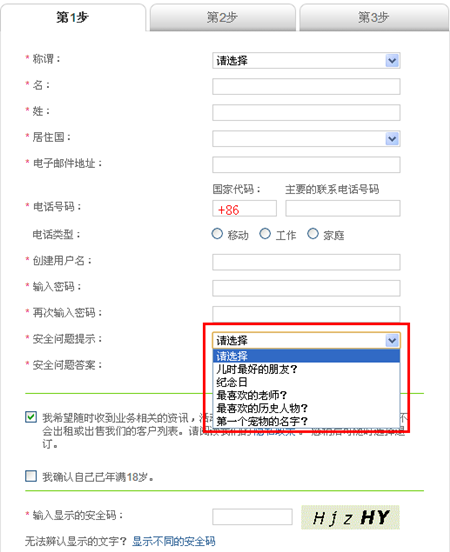Select the 家庭 phone type radio

313,234
